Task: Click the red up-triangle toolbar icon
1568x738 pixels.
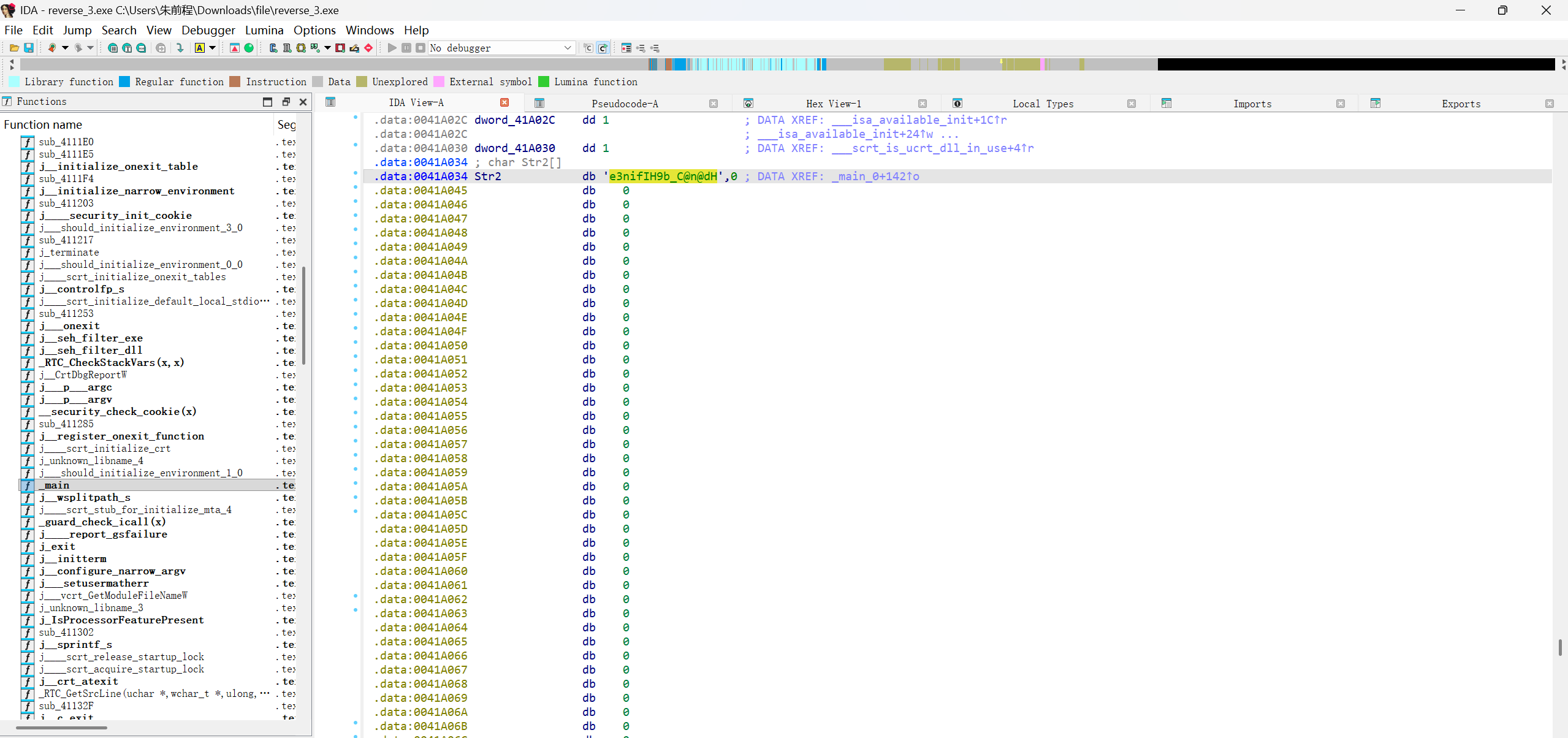Action: [235, 48]
